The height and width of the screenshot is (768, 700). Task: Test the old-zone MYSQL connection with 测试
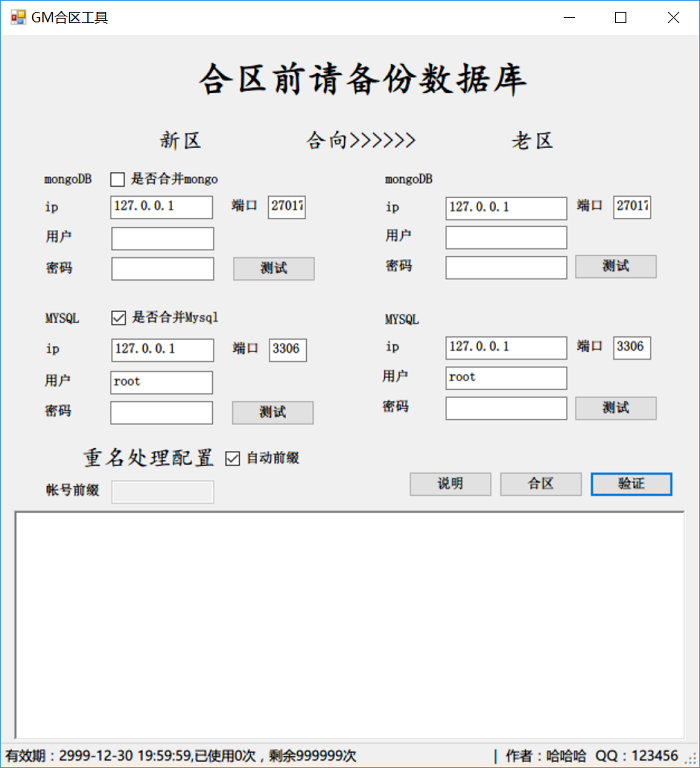point(616,408)
